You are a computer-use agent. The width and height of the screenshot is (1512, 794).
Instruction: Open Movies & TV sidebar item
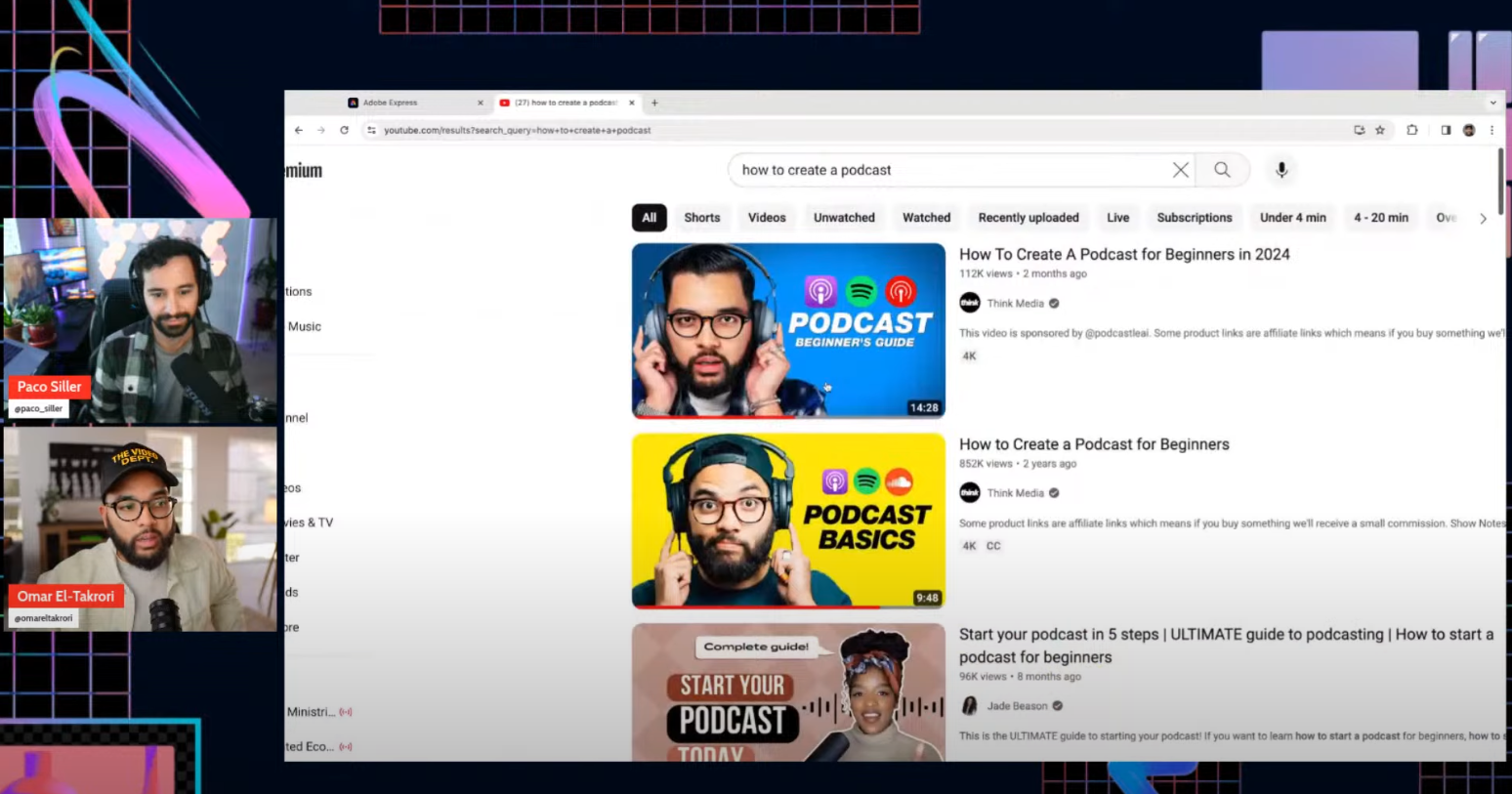click(309, 522)
